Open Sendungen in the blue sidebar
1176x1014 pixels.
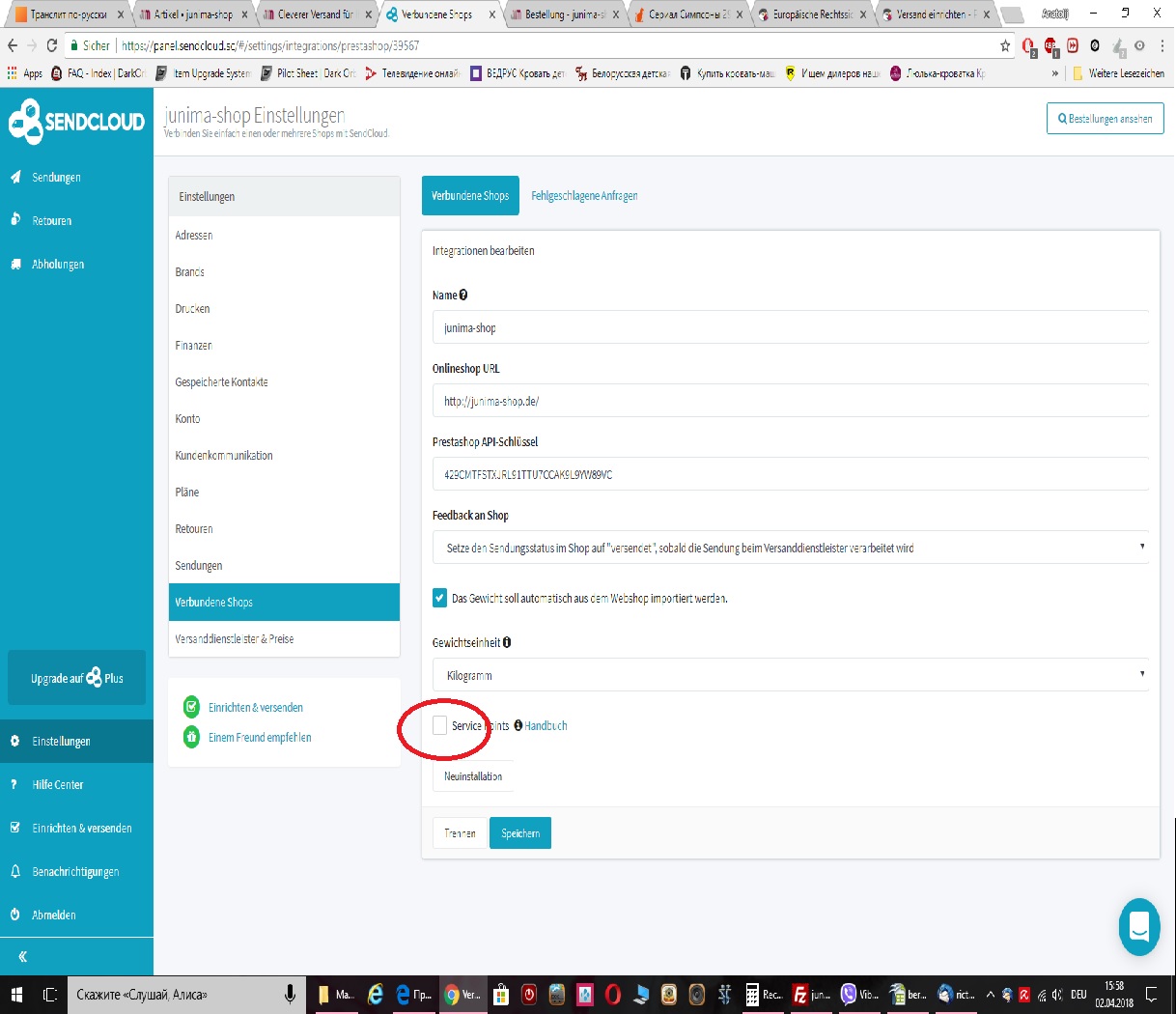(x=56, y=178)
